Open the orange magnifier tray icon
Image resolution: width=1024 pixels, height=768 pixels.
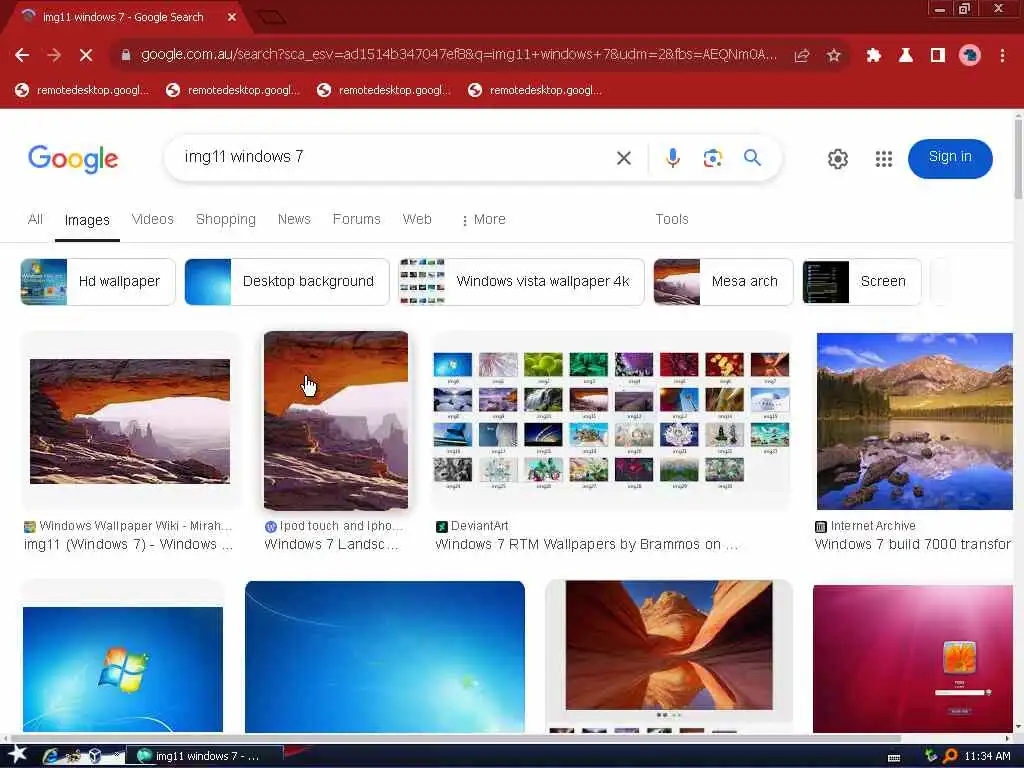950,756
